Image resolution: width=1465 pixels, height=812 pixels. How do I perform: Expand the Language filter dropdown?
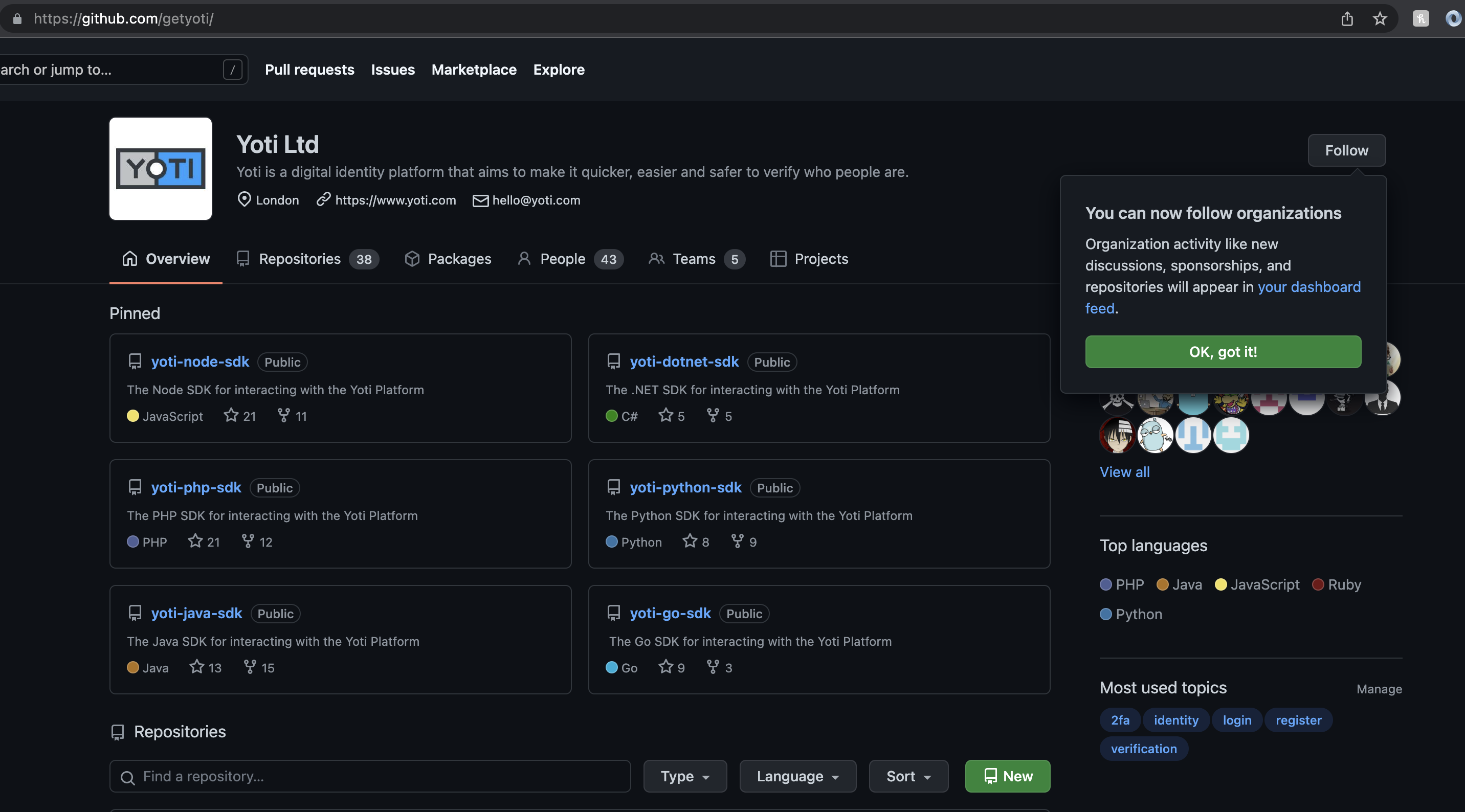(798, 776)
